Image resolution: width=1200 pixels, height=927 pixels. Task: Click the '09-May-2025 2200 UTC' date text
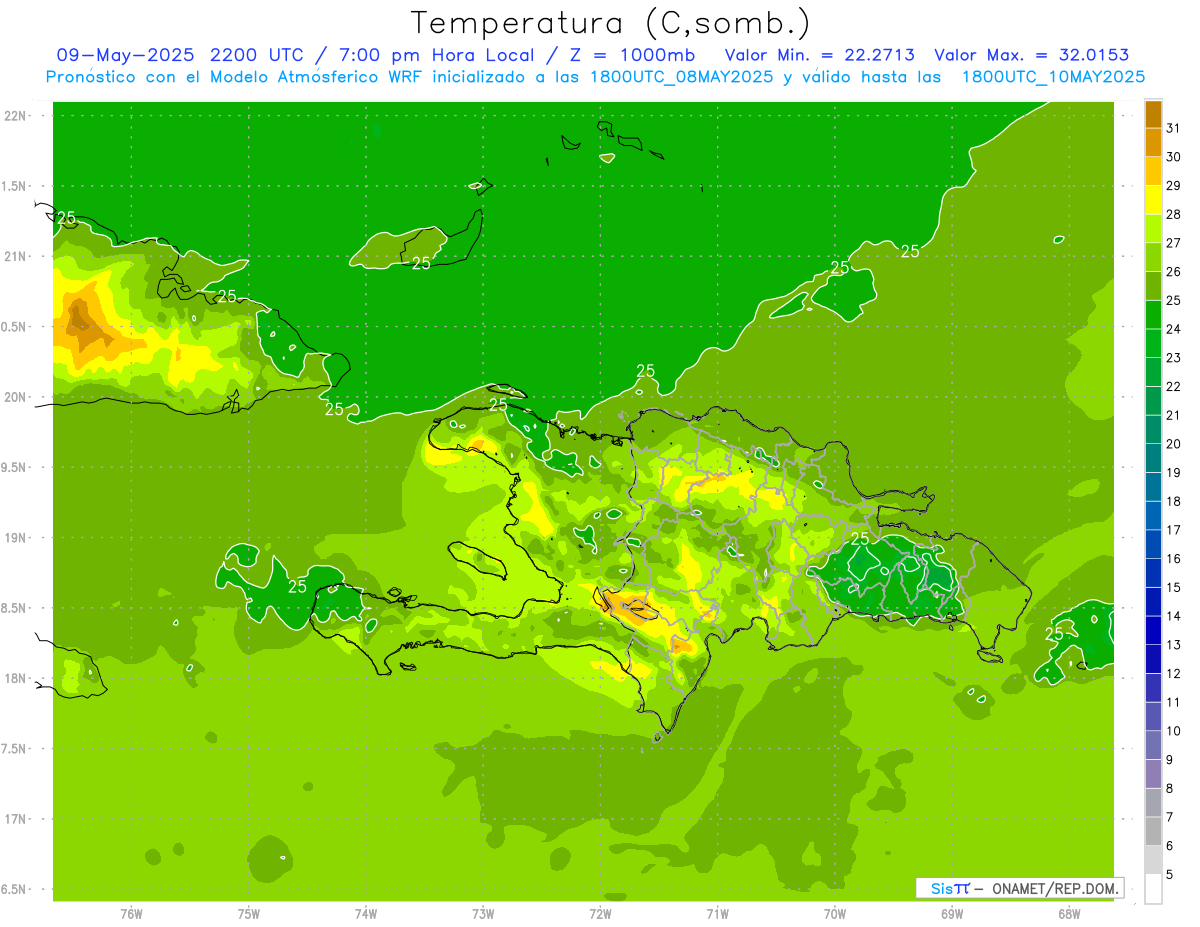[181, 55]
